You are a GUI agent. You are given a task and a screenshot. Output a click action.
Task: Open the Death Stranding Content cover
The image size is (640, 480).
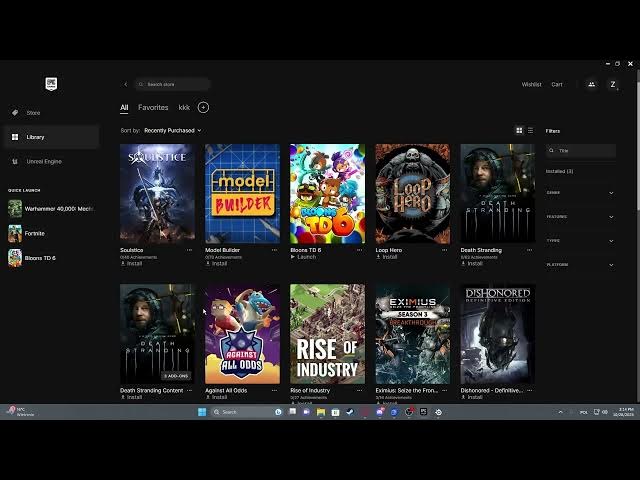click(157, 334)
